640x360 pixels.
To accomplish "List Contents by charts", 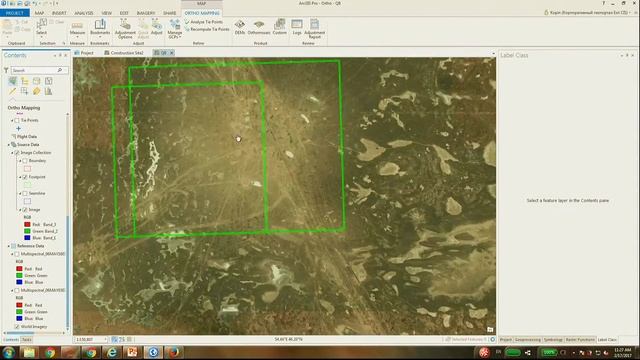I will [48, 91].
